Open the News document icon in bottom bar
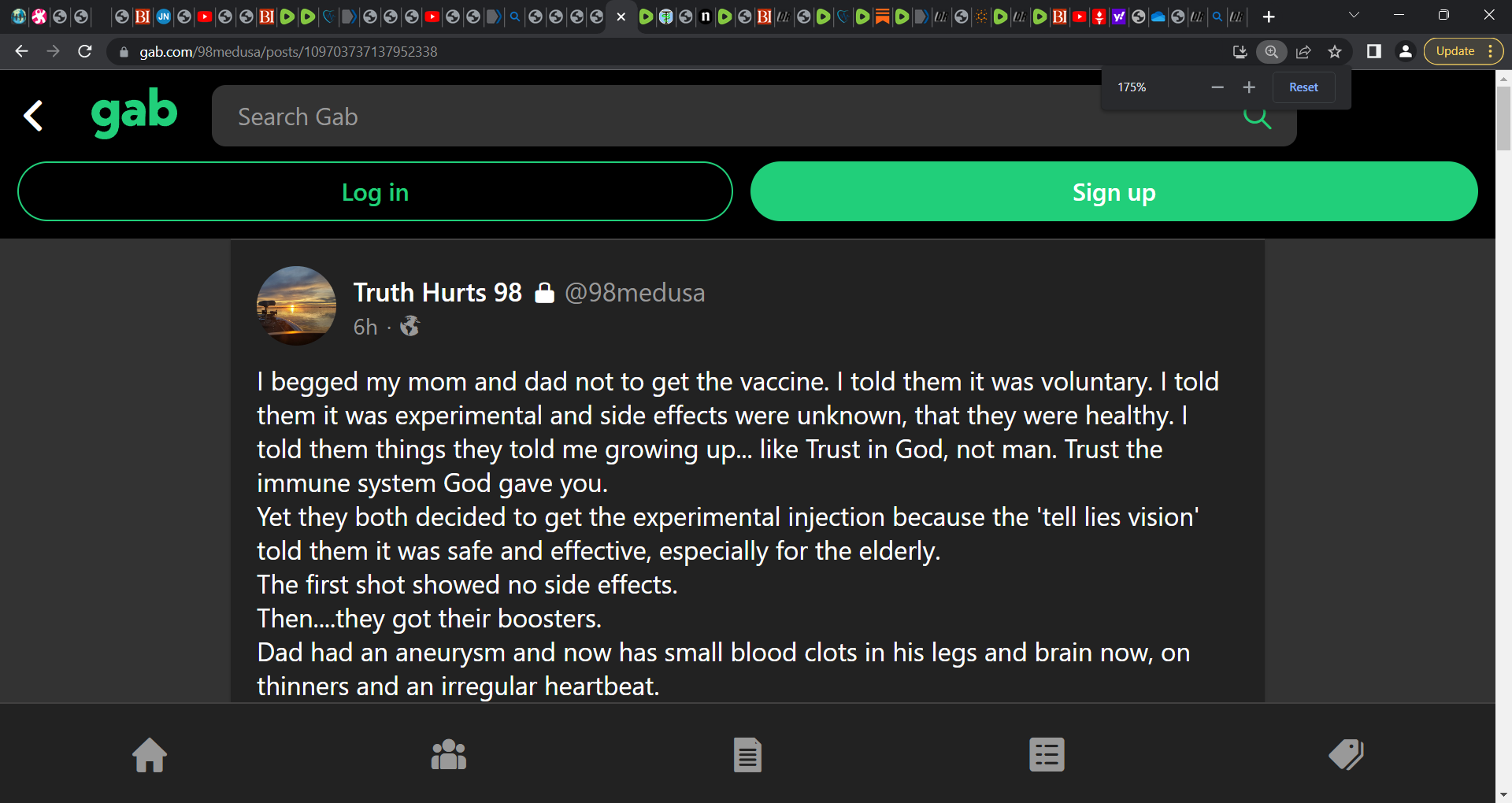 click(x=747, y=755)
